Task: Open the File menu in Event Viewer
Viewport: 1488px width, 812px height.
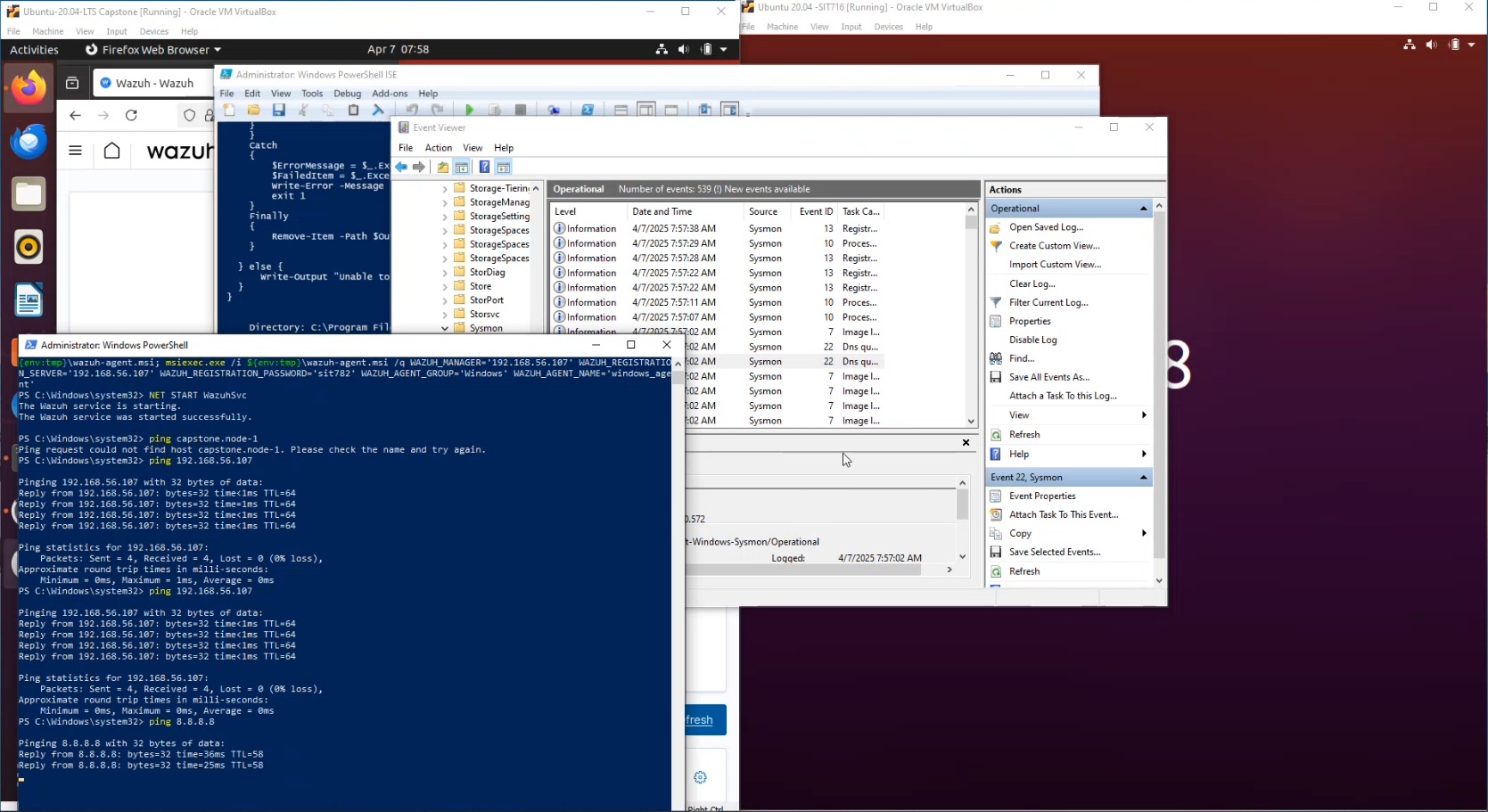Action: (x=406, y=148)
